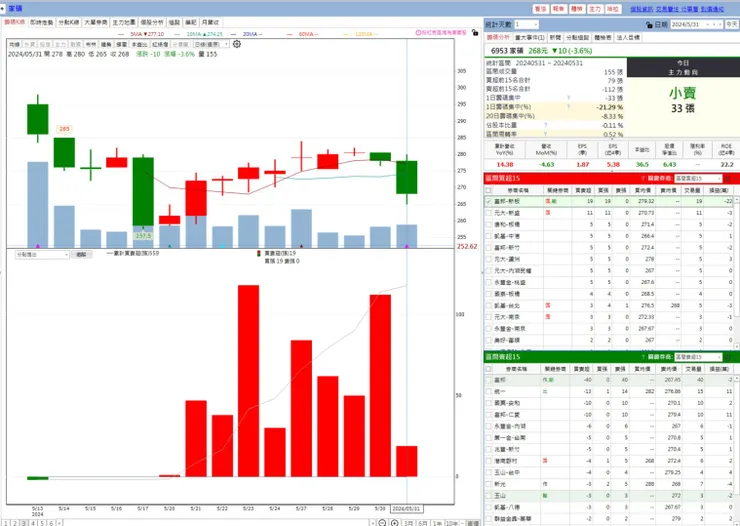
Task: Toggle the chart lock icon beside pink hint
Action: tap(475, 33)
